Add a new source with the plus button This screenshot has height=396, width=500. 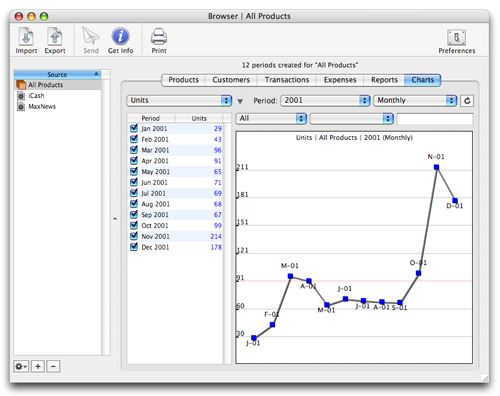38,366
